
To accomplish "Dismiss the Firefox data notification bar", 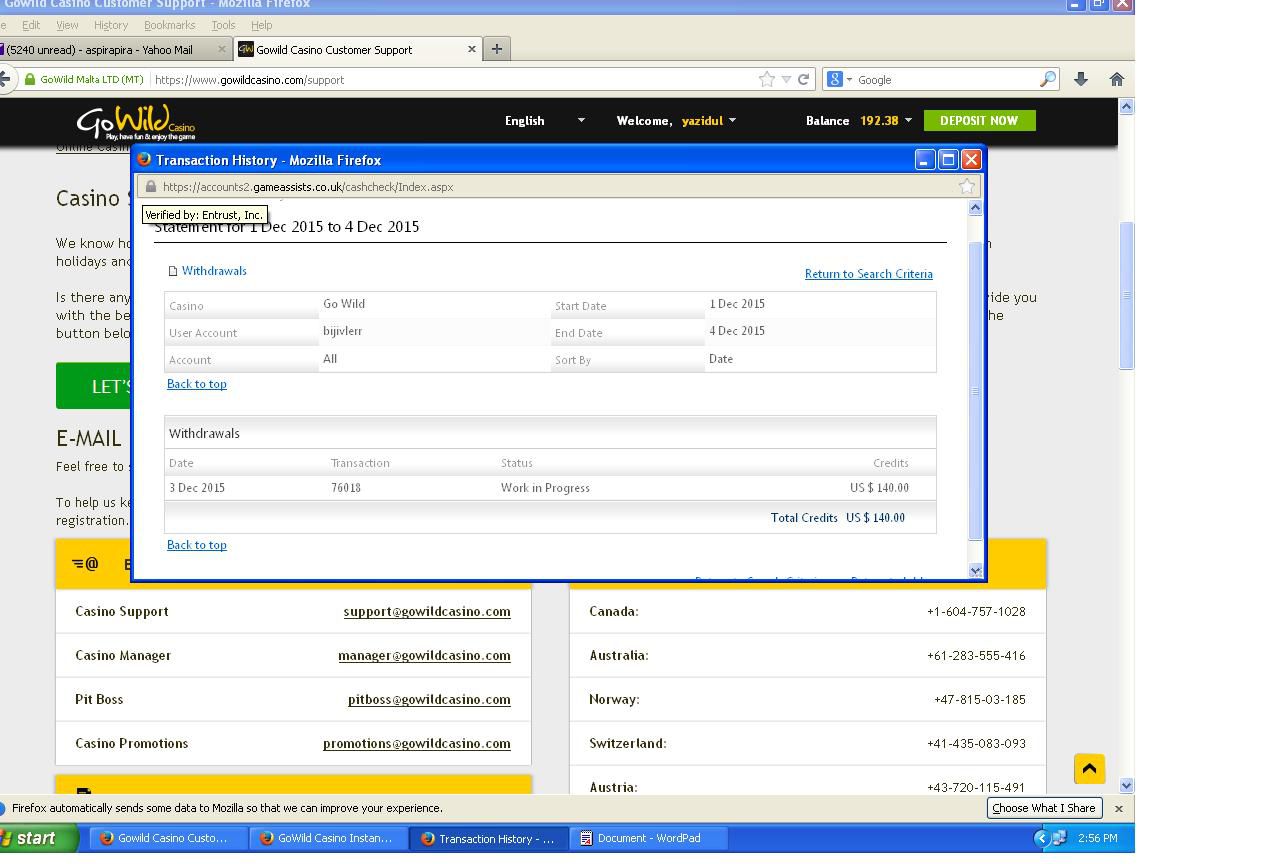I will [x=1119, y=808].
